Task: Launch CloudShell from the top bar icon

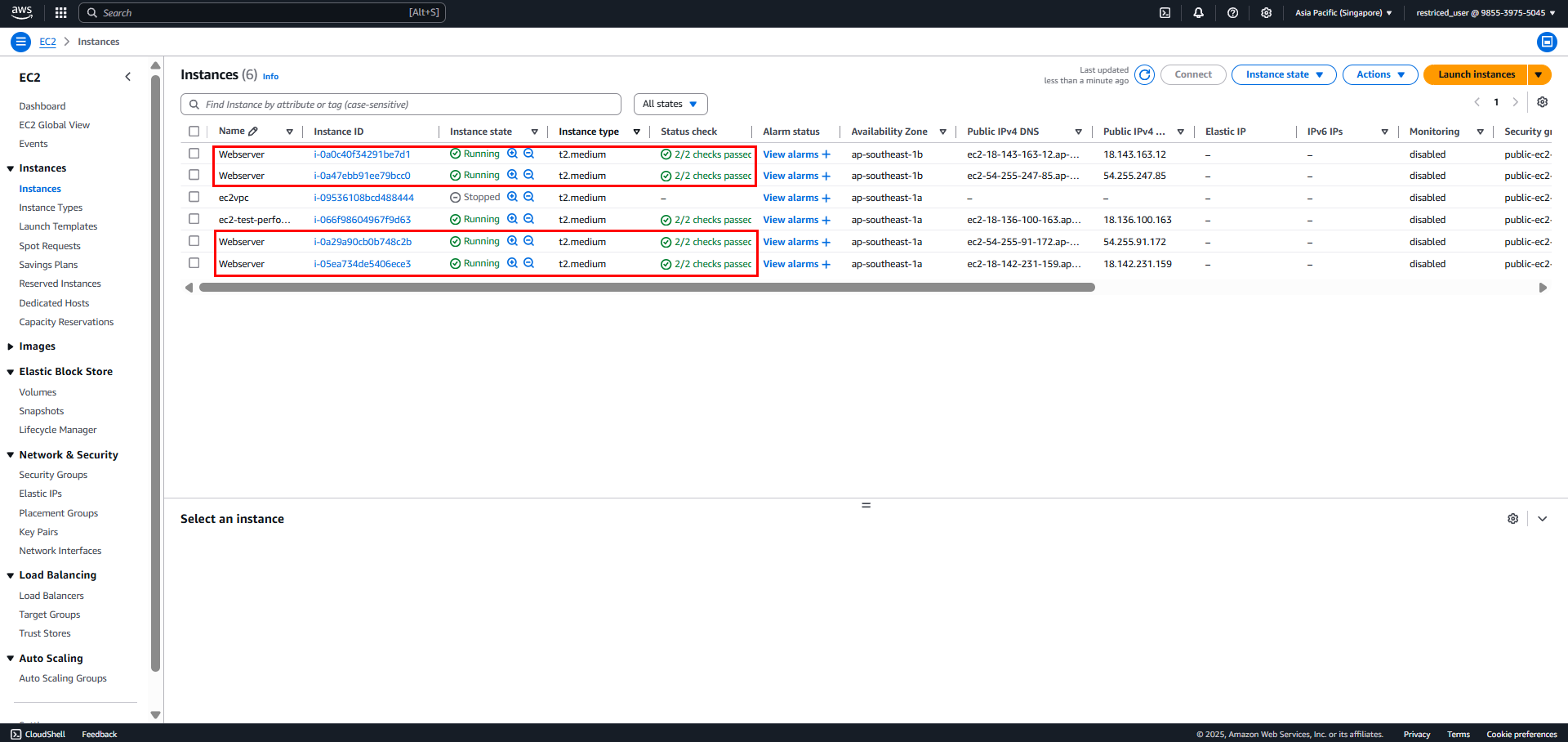Action: 1165,12
